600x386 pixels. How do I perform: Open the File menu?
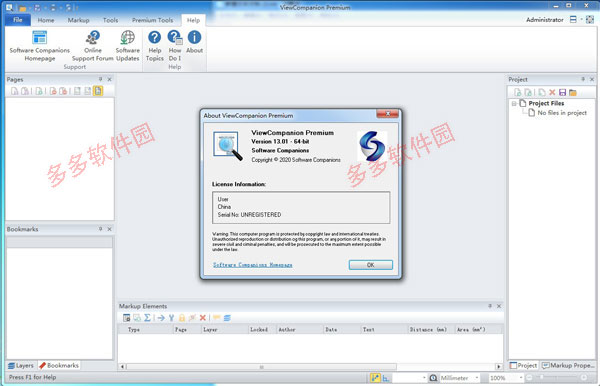click(x=18, y=20)
